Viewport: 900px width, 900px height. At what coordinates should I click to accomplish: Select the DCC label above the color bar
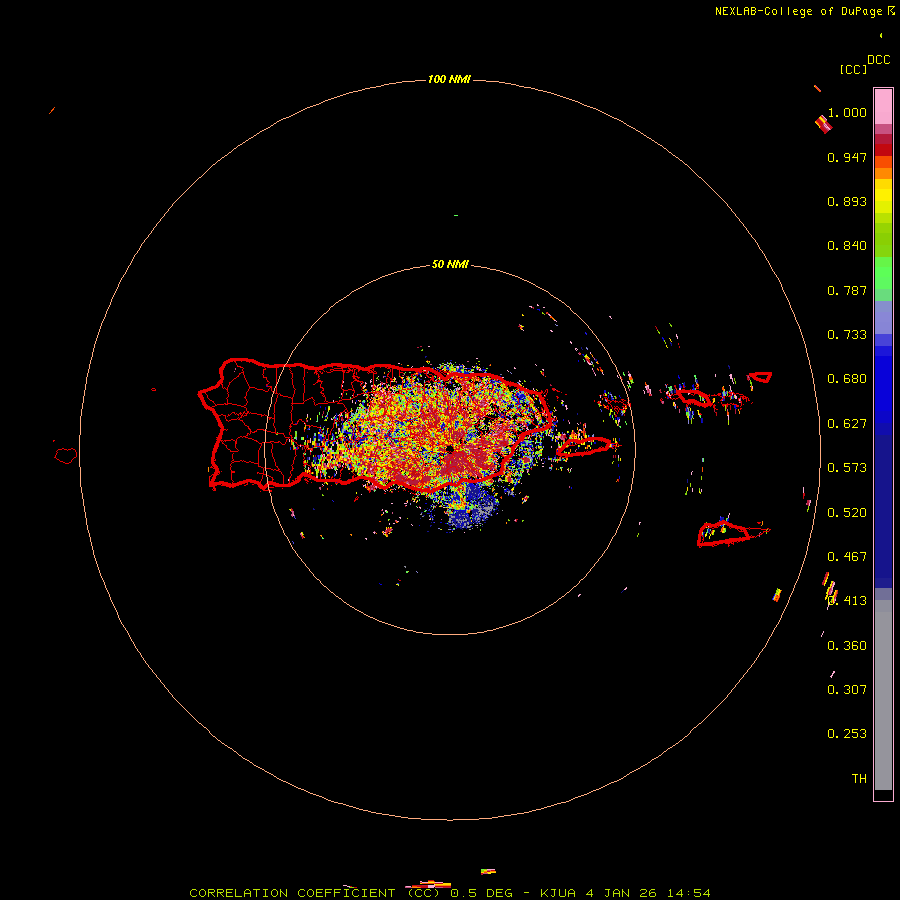pos(879,60)
